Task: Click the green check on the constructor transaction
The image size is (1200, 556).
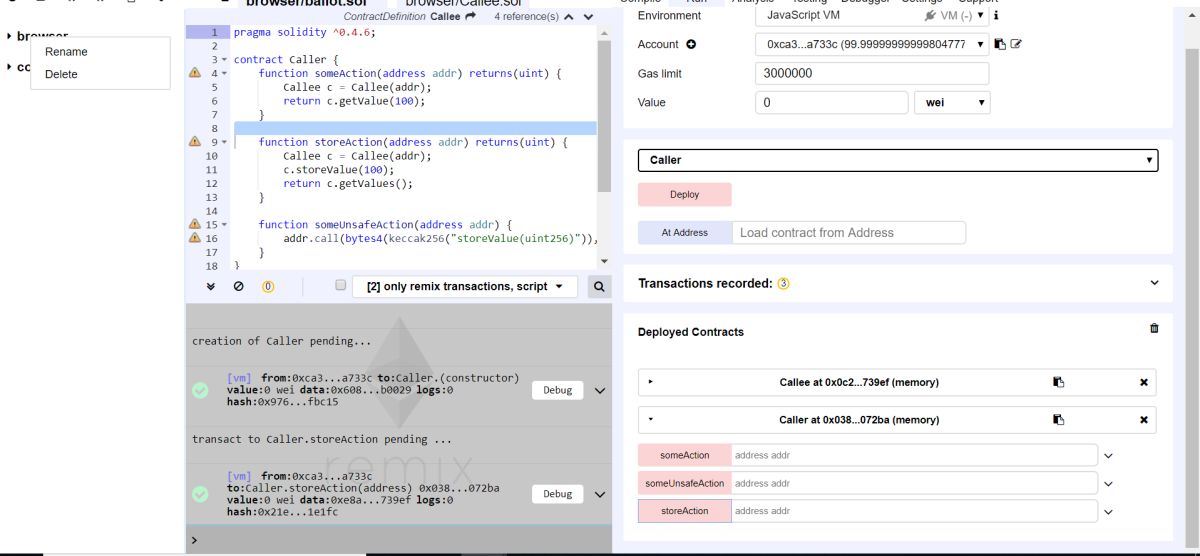Action: pos(201,390)
